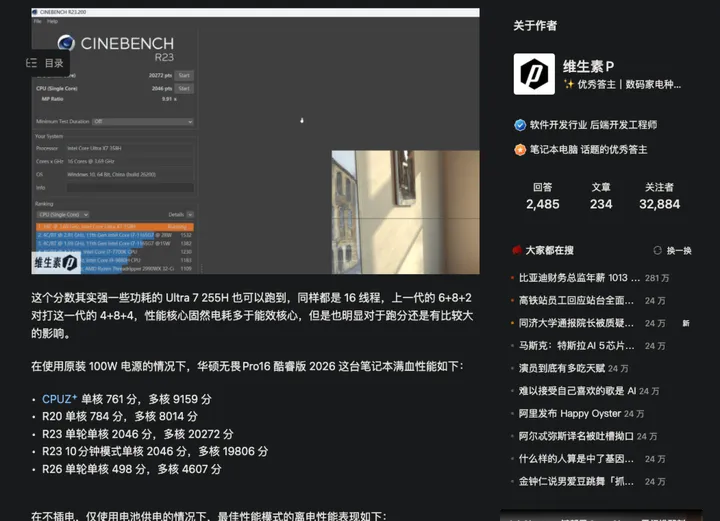This screenshot has height=521, width=720.
Task: Open author avatar of 维生素P
Action: pos(534,74)
